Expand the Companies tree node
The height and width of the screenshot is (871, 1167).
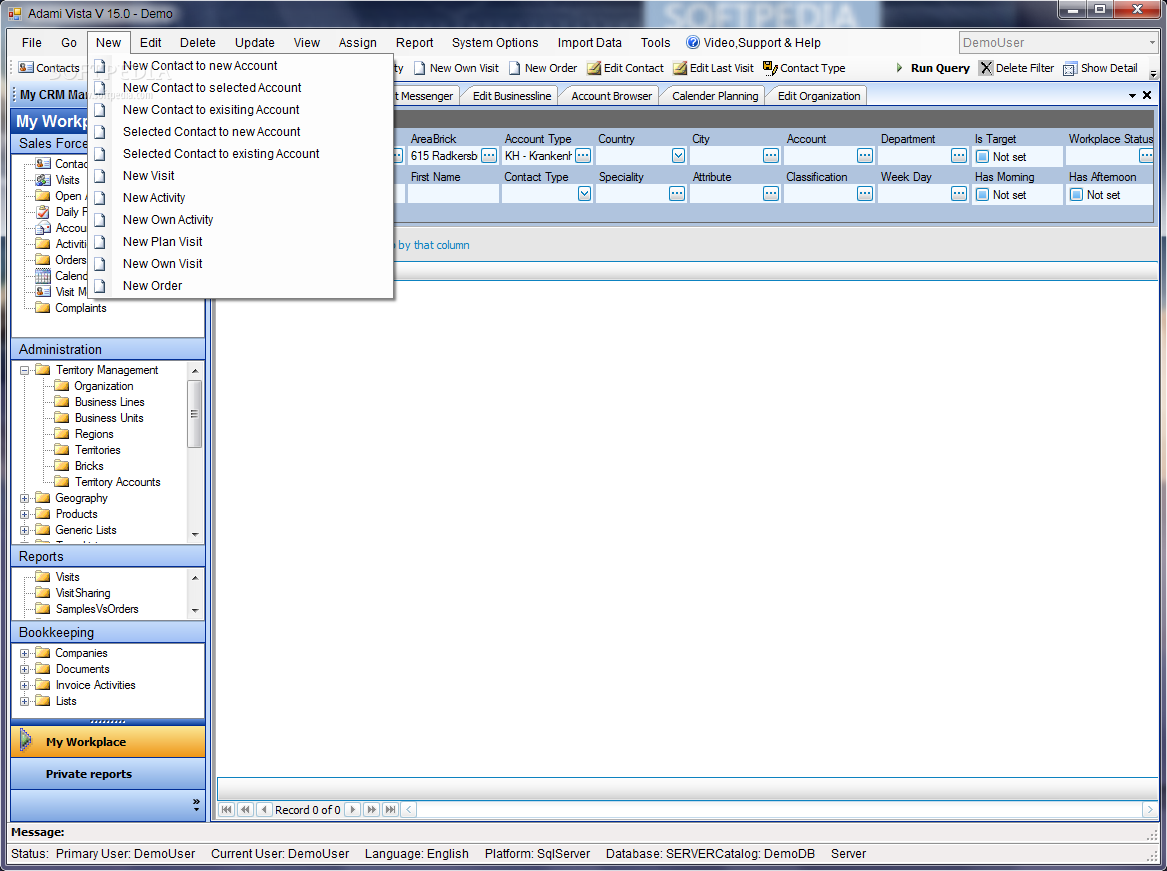pos(25,653)
